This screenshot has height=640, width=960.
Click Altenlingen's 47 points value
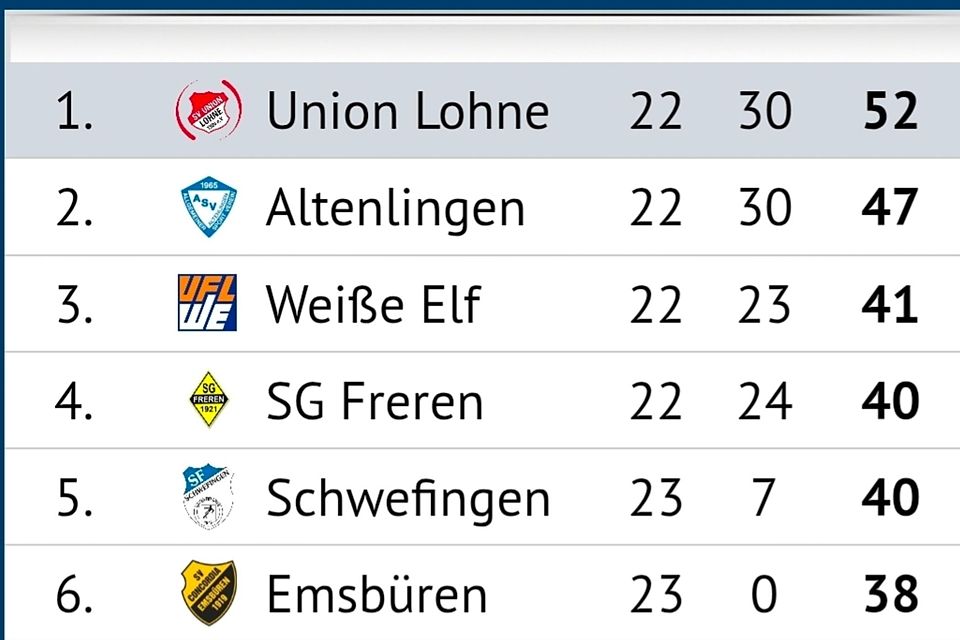pos(890,208)
